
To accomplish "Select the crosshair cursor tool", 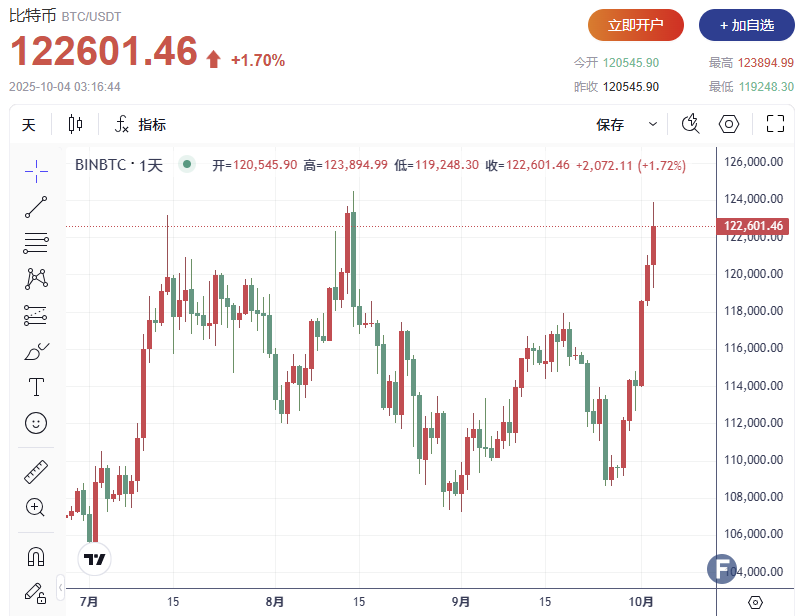I will click(x=36, y=171).
